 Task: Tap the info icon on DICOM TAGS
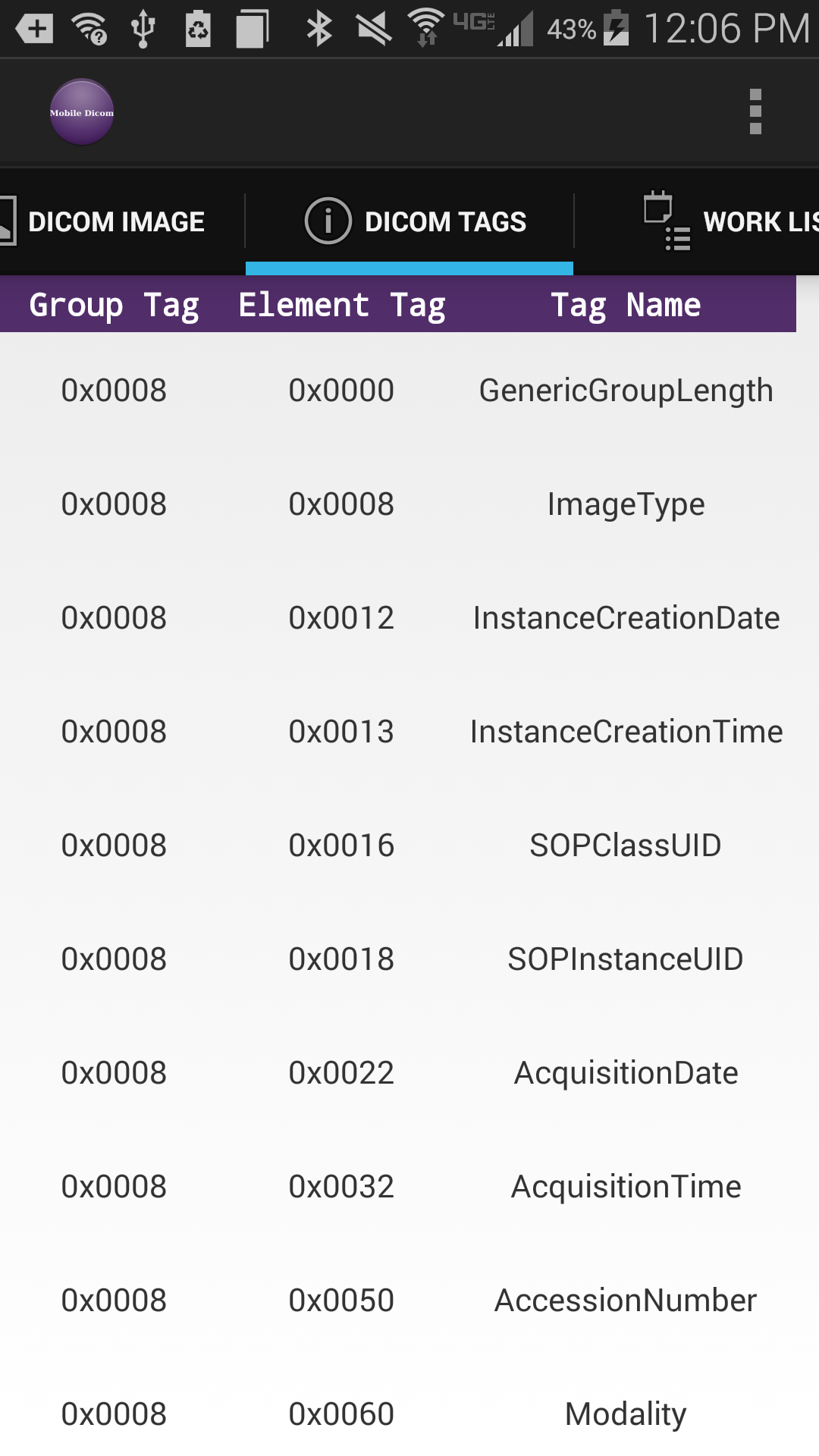click(x=328, y=221)
